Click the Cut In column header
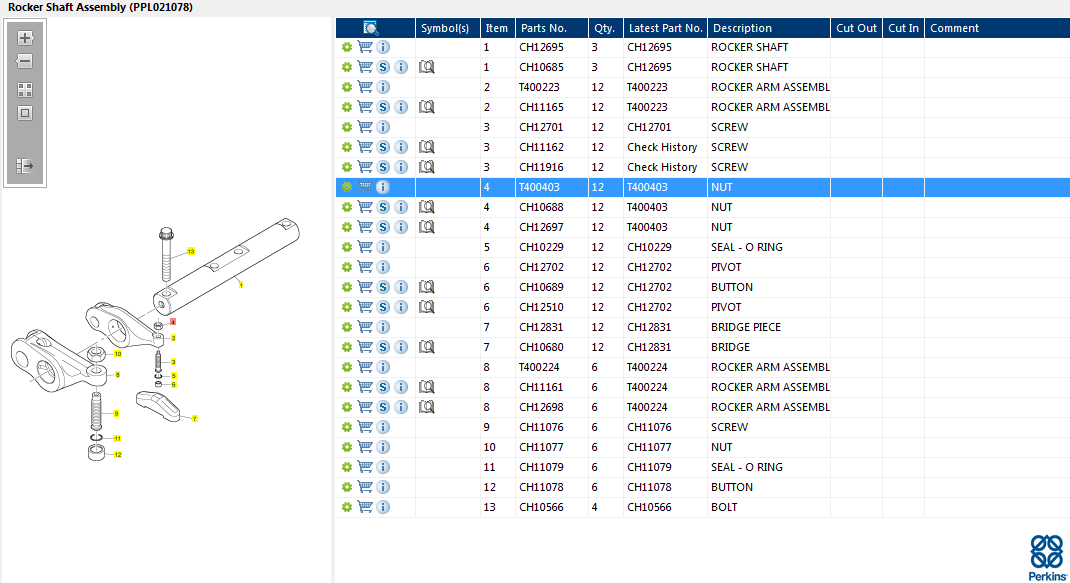 tap(903, 28)
